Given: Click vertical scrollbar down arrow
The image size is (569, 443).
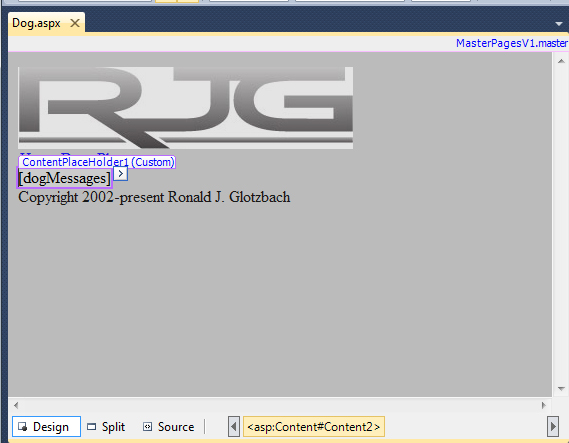Looking at the screenshot, I should tap(561, 389).
